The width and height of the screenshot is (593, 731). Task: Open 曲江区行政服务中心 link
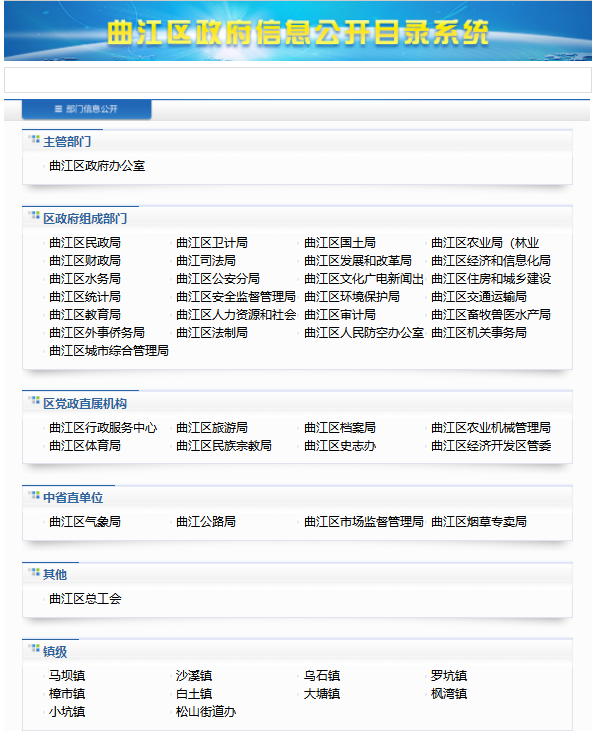[103, 428]
